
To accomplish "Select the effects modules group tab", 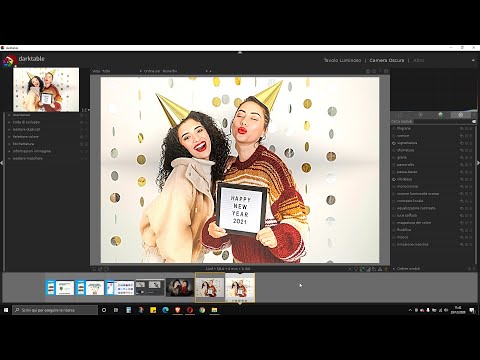I will [460, 115].
